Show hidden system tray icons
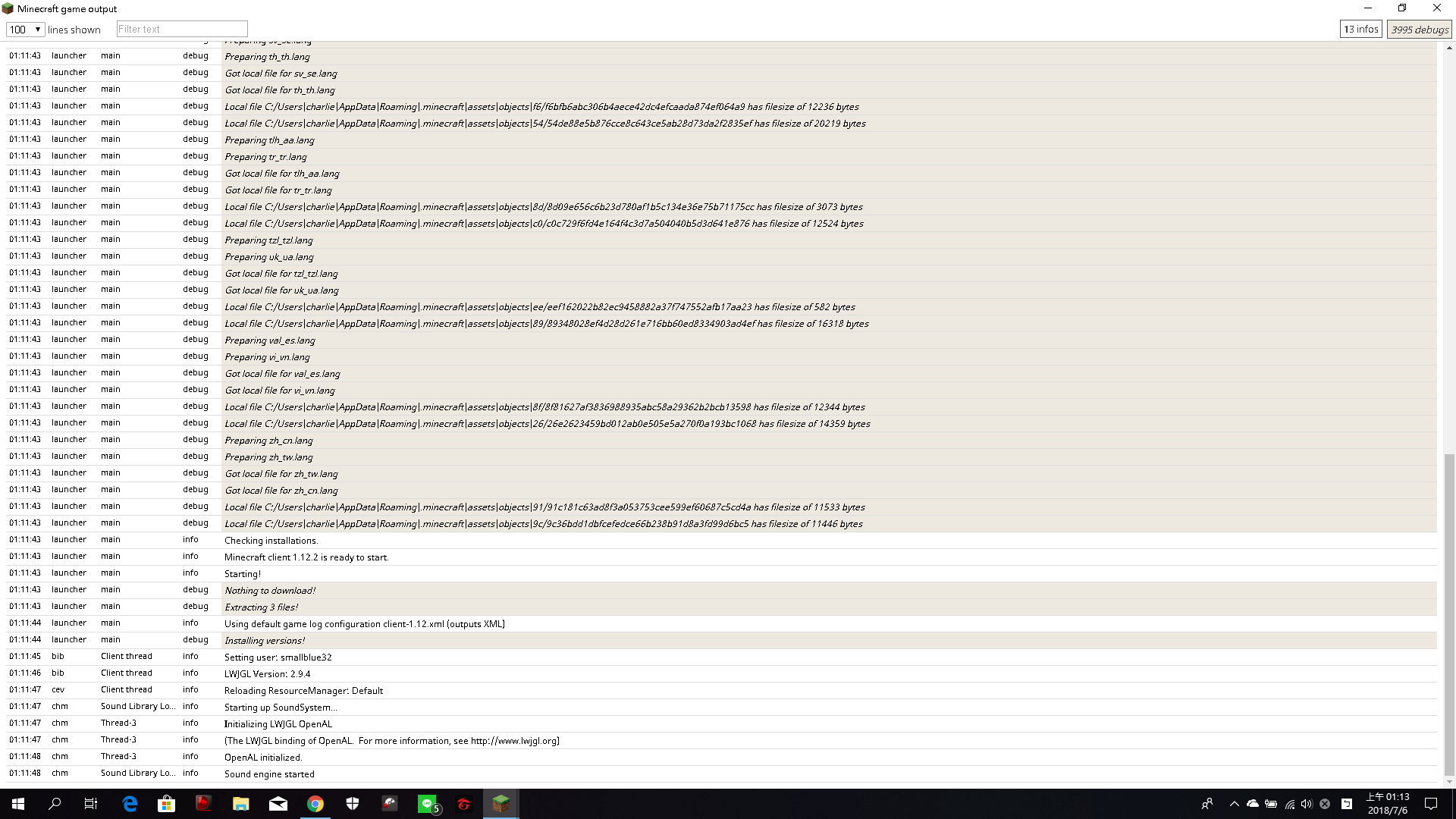 1234,804
